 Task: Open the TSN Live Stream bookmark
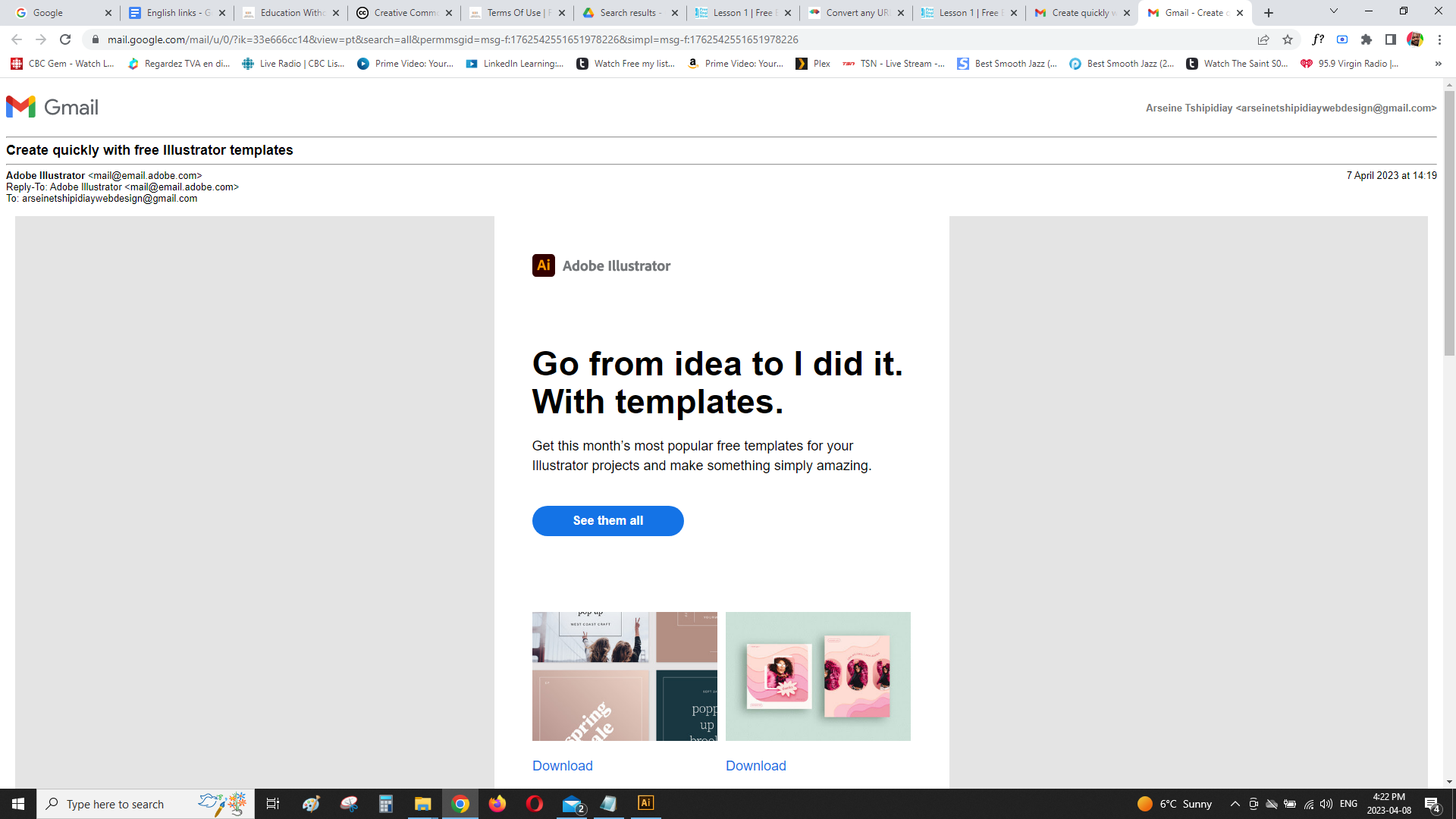[894, 64]
